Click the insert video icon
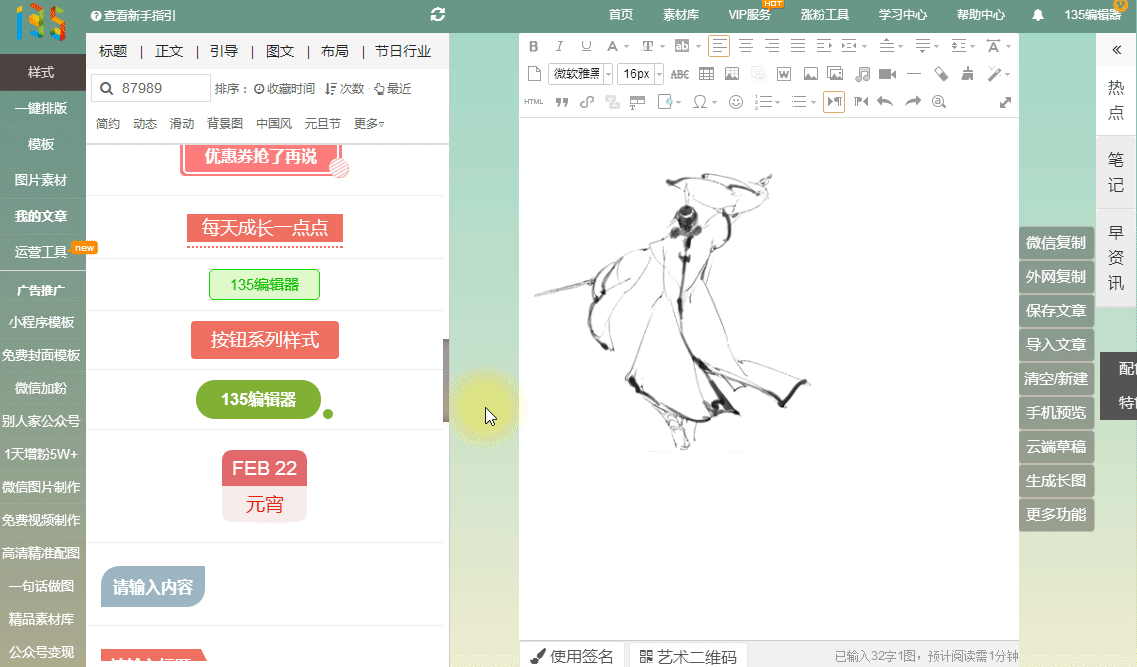Viewport: 1137px width, 667px height. [x=887, y=74]
